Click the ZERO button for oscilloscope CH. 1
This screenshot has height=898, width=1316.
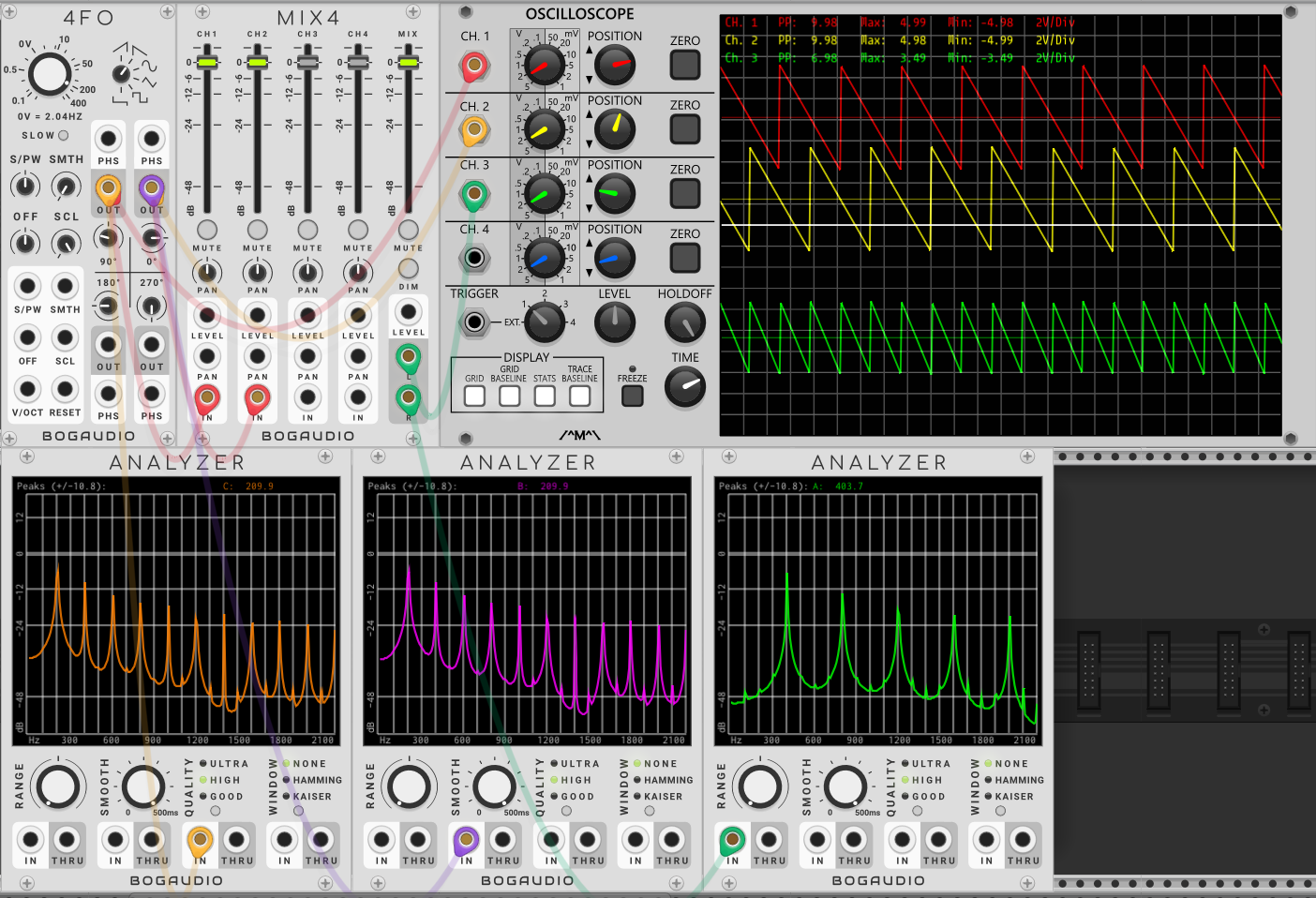(685, 65)
